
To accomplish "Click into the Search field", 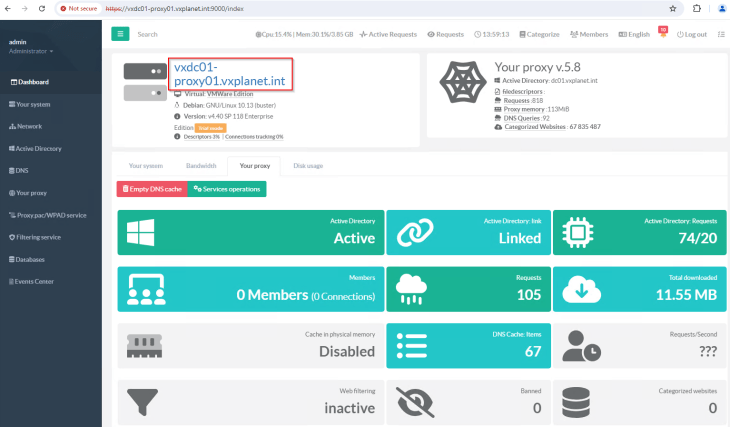I will point(180,34).
